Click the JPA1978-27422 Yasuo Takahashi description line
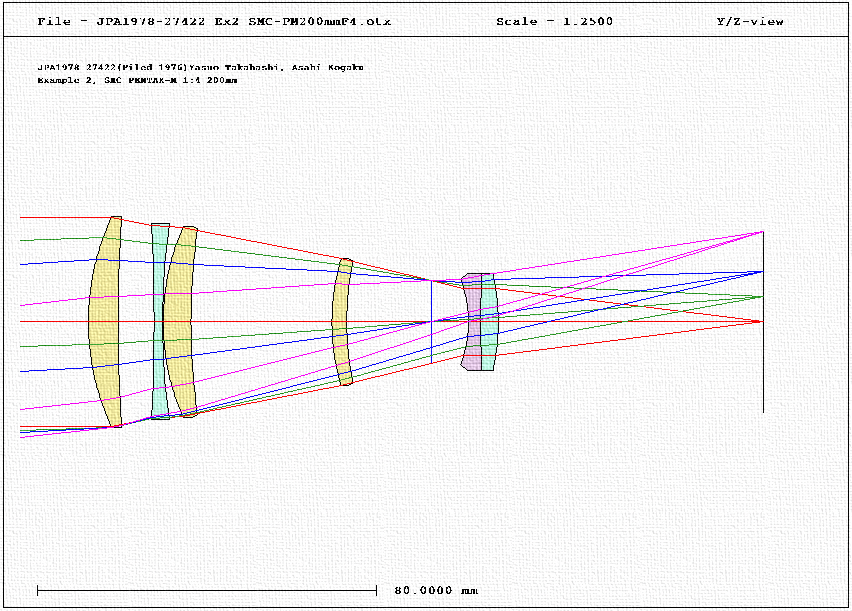 coord(201,67)
